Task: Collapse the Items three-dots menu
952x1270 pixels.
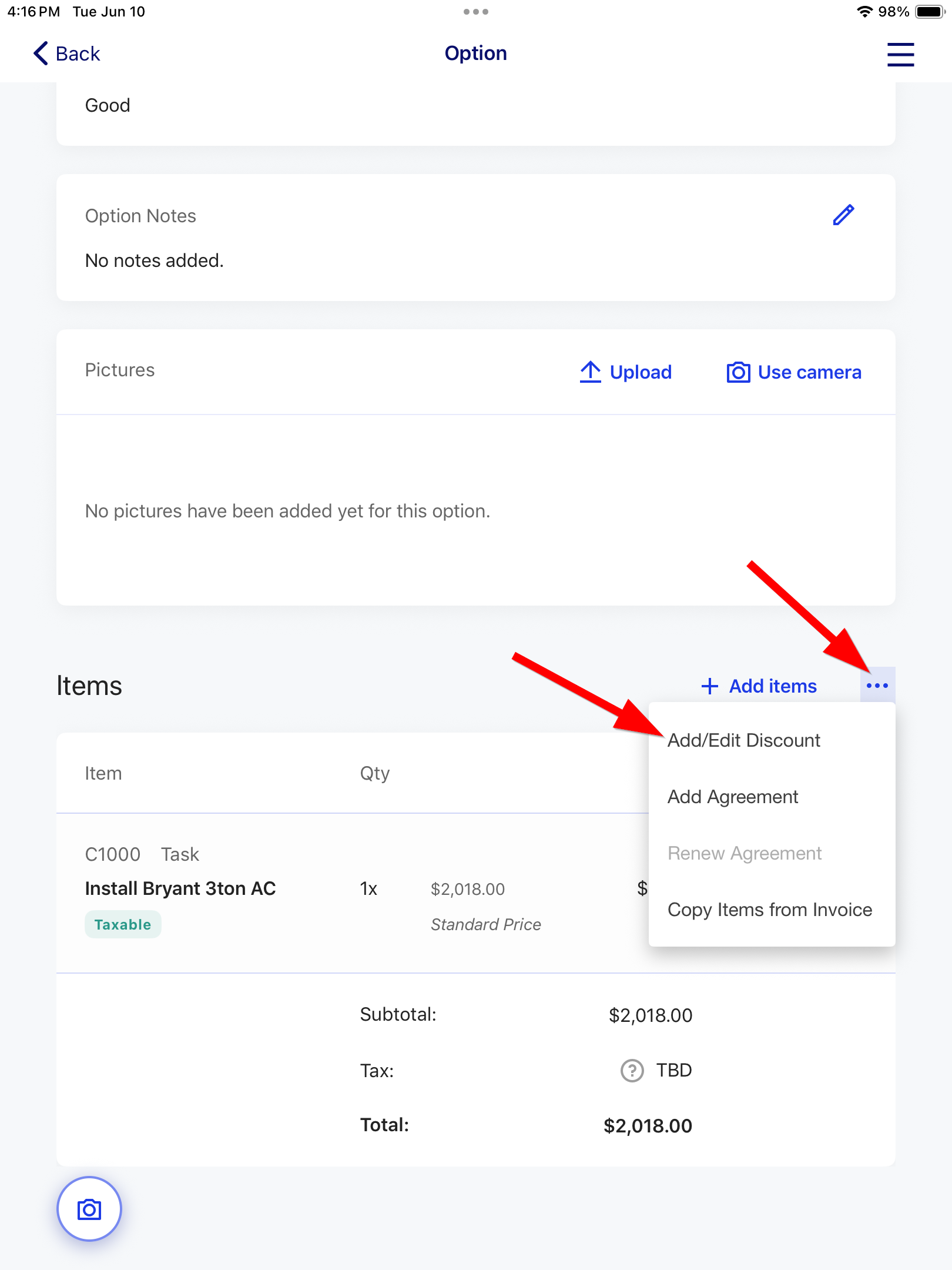Action: coord(877,686)
